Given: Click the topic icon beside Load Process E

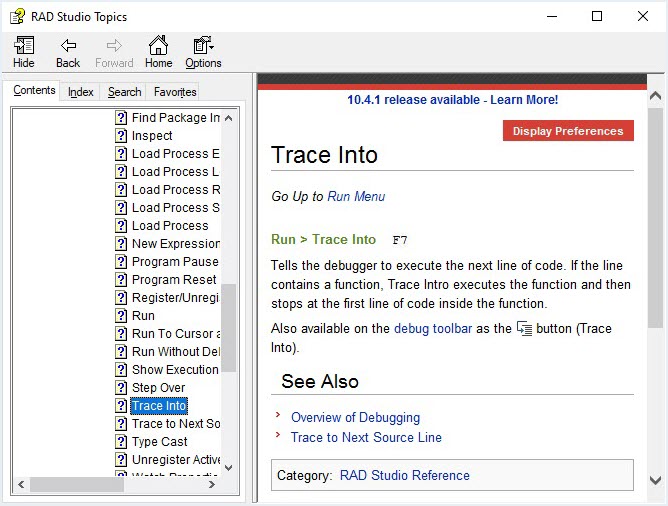Looking at the screenshot, I should pos(121,153).
